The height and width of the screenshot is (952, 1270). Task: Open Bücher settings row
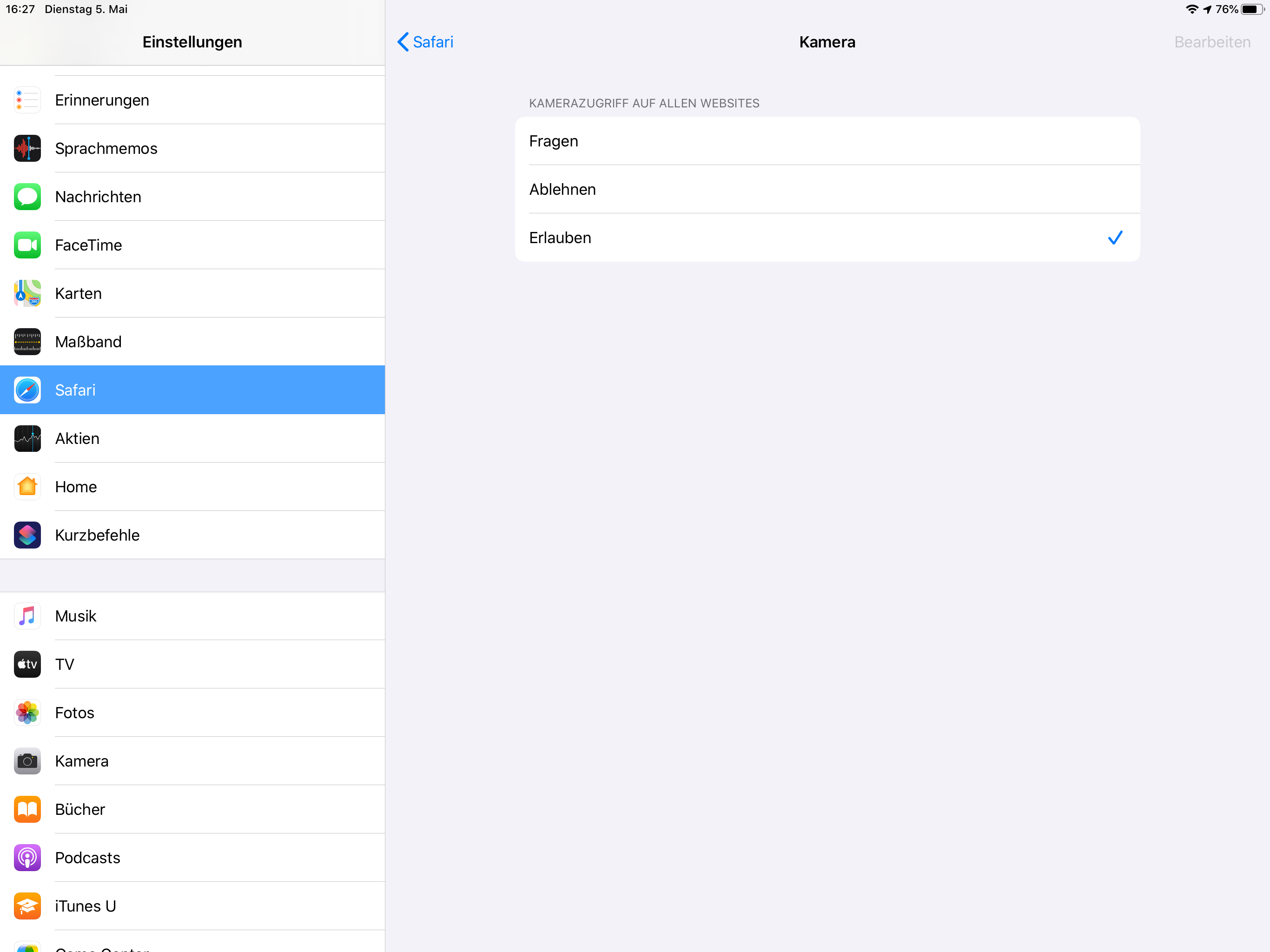192,810
